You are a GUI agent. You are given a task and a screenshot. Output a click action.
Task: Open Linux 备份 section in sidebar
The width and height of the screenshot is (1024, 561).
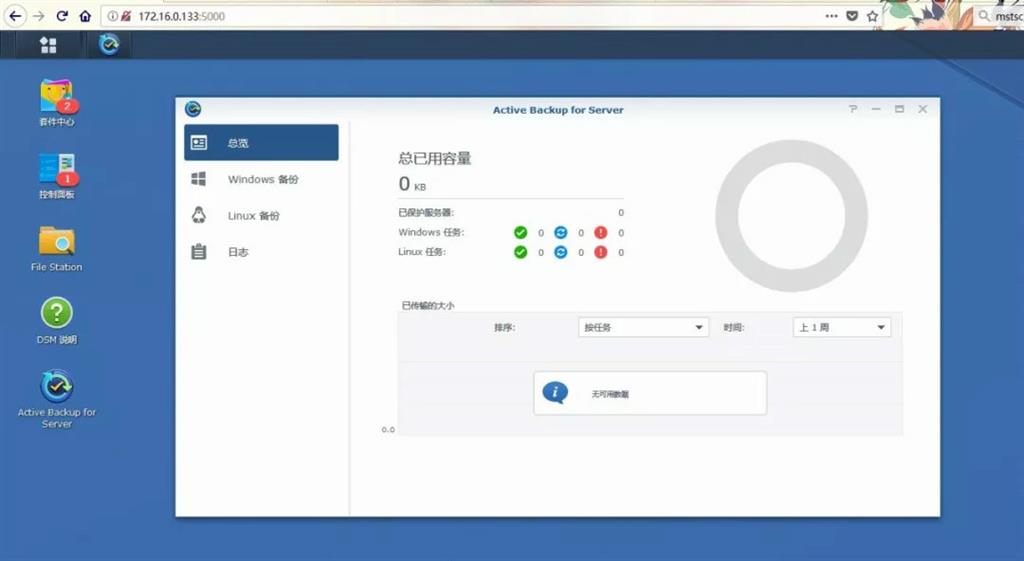[x=261, y=216]
